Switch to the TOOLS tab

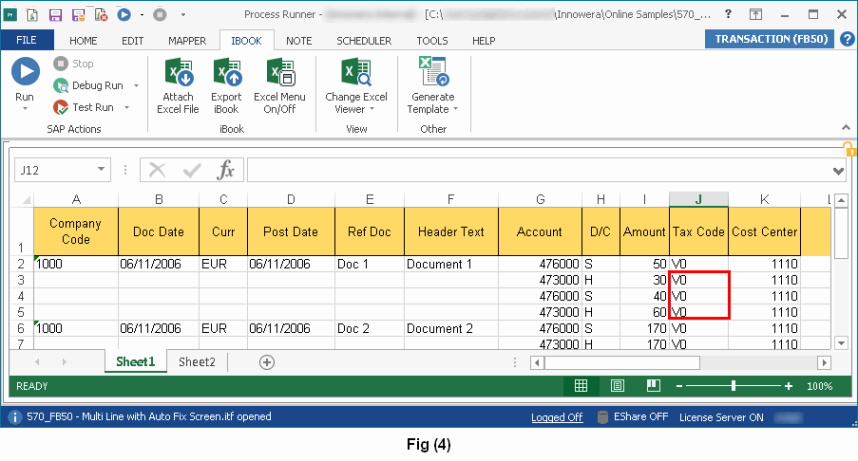click(432, 41)
